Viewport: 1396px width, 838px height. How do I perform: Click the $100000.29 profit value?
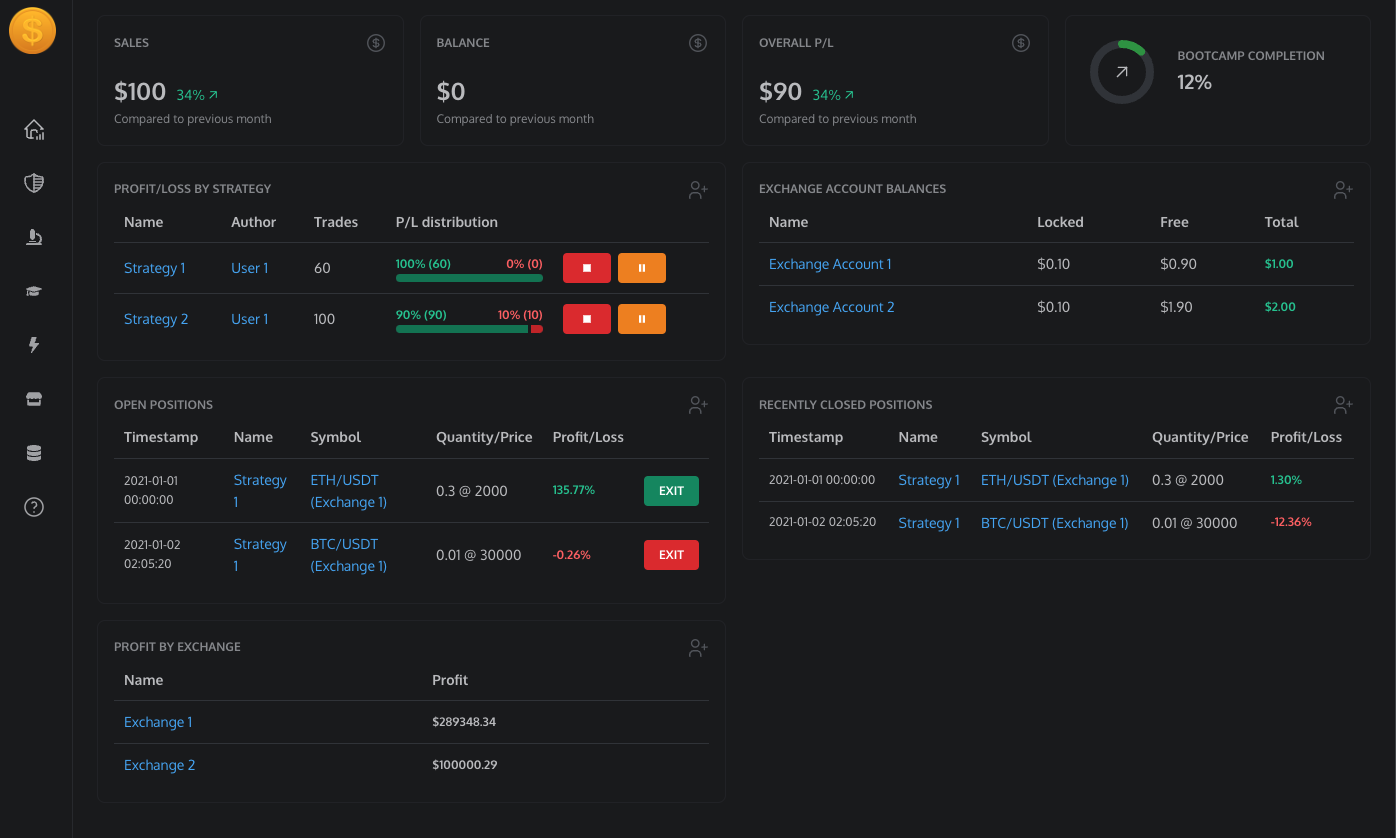pos(465,765)
